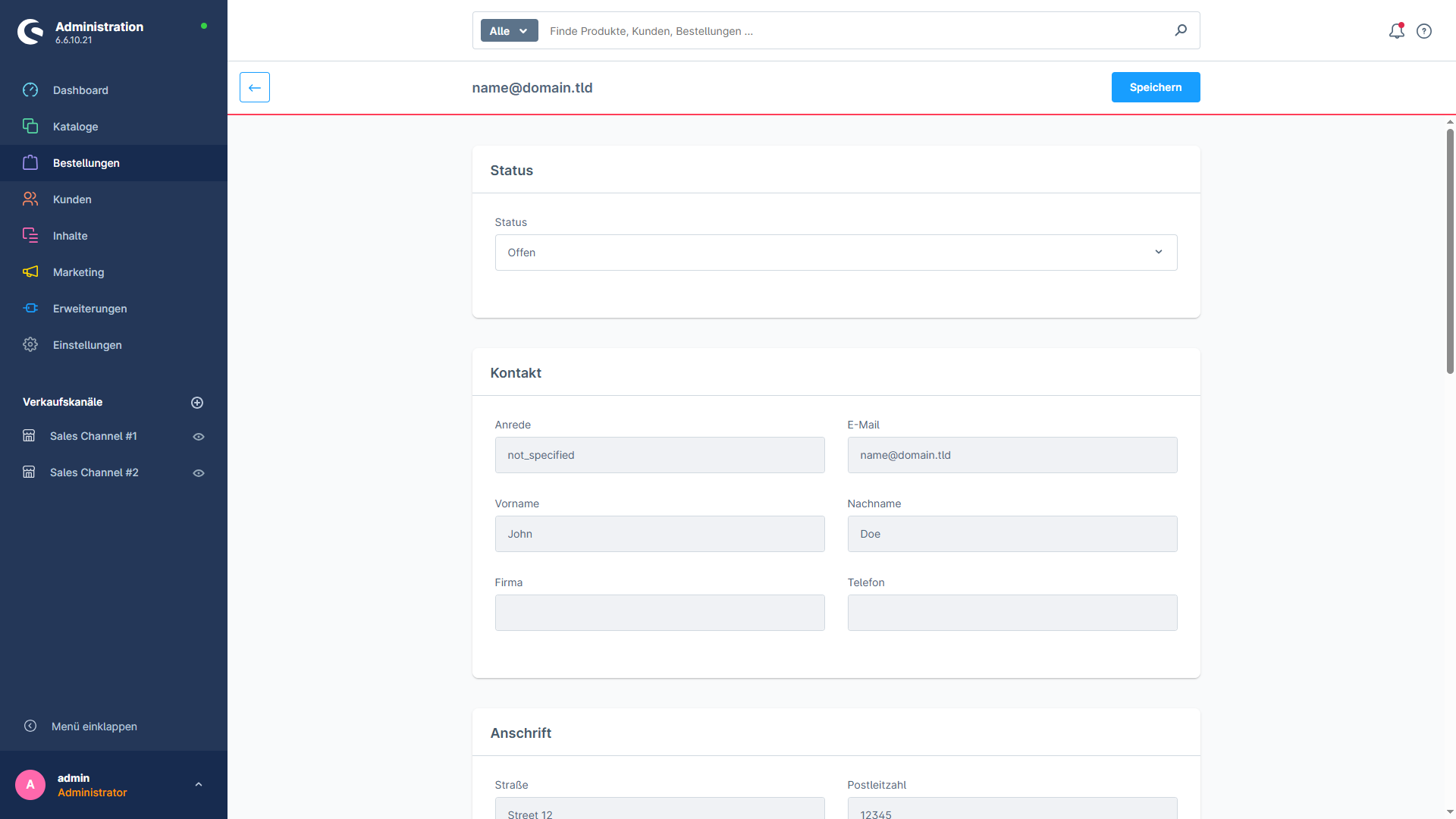Click the search magnifier icon
The width and height of the screenshot is (1456, 819).
(1181, 30)
